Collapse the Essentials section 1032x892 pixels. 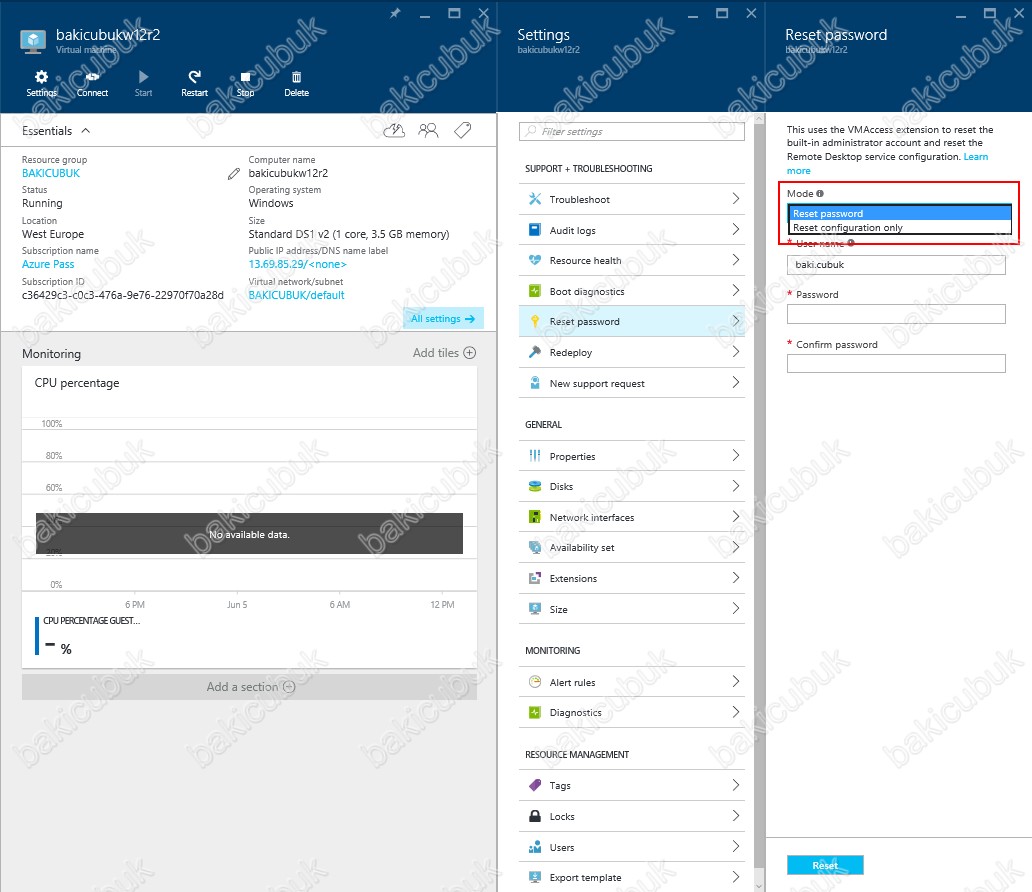pos(86,130)
